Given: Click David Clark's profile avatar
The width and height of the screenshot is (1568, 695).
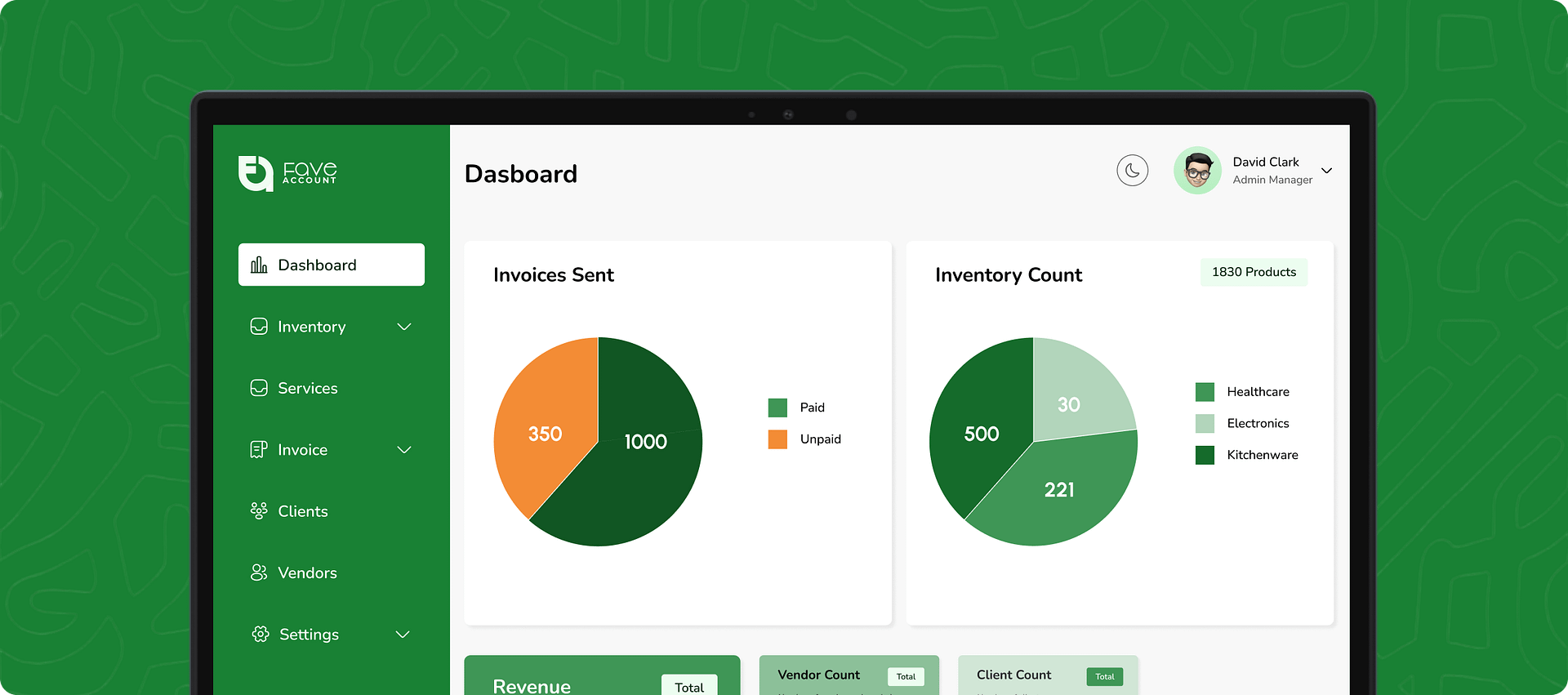Looking at the screenshot, I should pos(1197,171).
